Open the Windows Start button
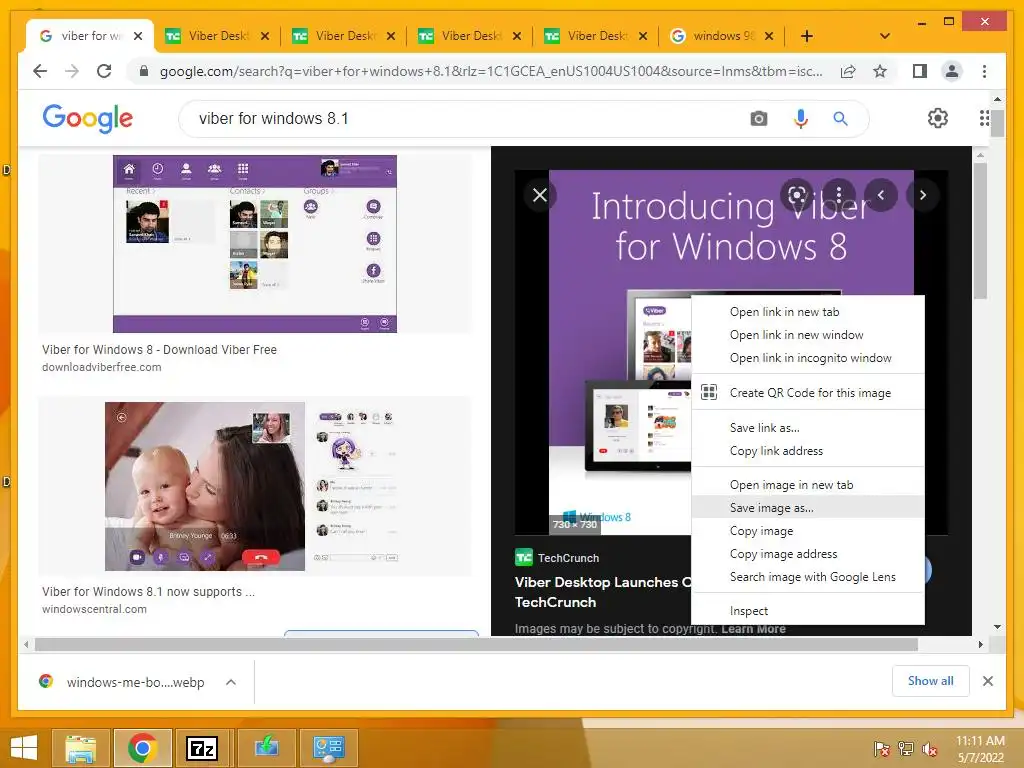1024x768 pixels. coord(24,748)
